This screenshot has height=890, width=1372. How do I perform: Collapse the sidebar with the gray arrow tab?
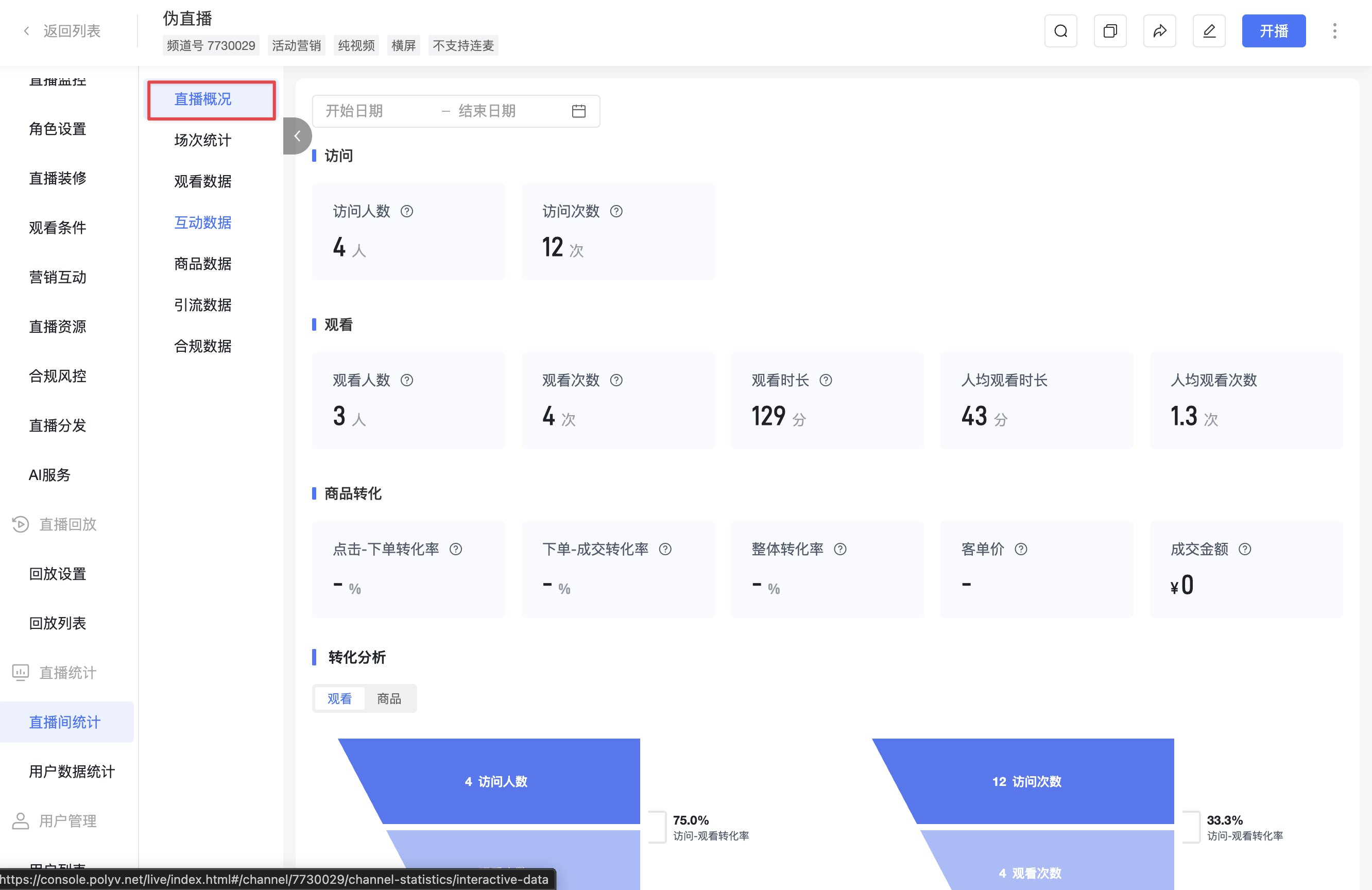point(297,136)
